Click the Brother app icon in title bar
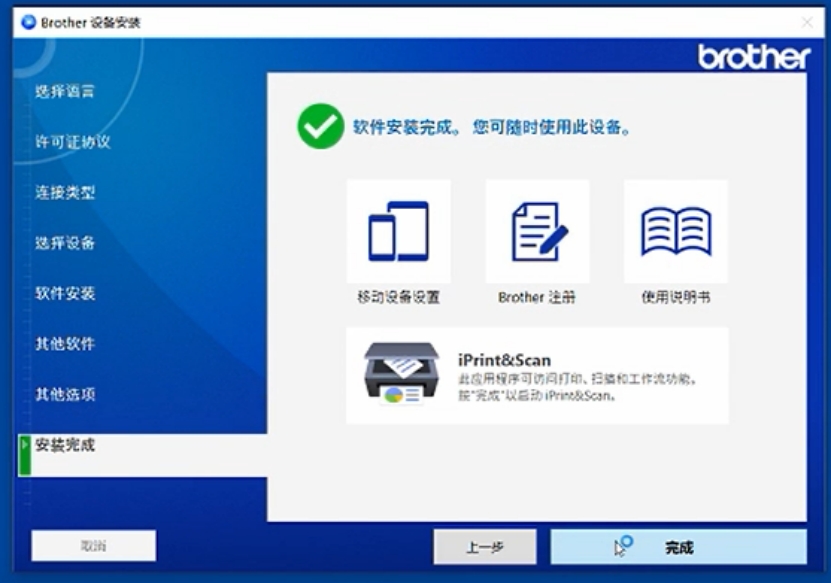Screen dimensions: 831x583 pos(28,22)
